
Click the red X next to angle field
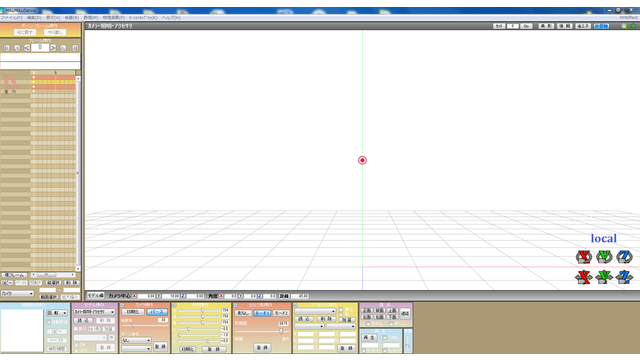coord(221,296)
